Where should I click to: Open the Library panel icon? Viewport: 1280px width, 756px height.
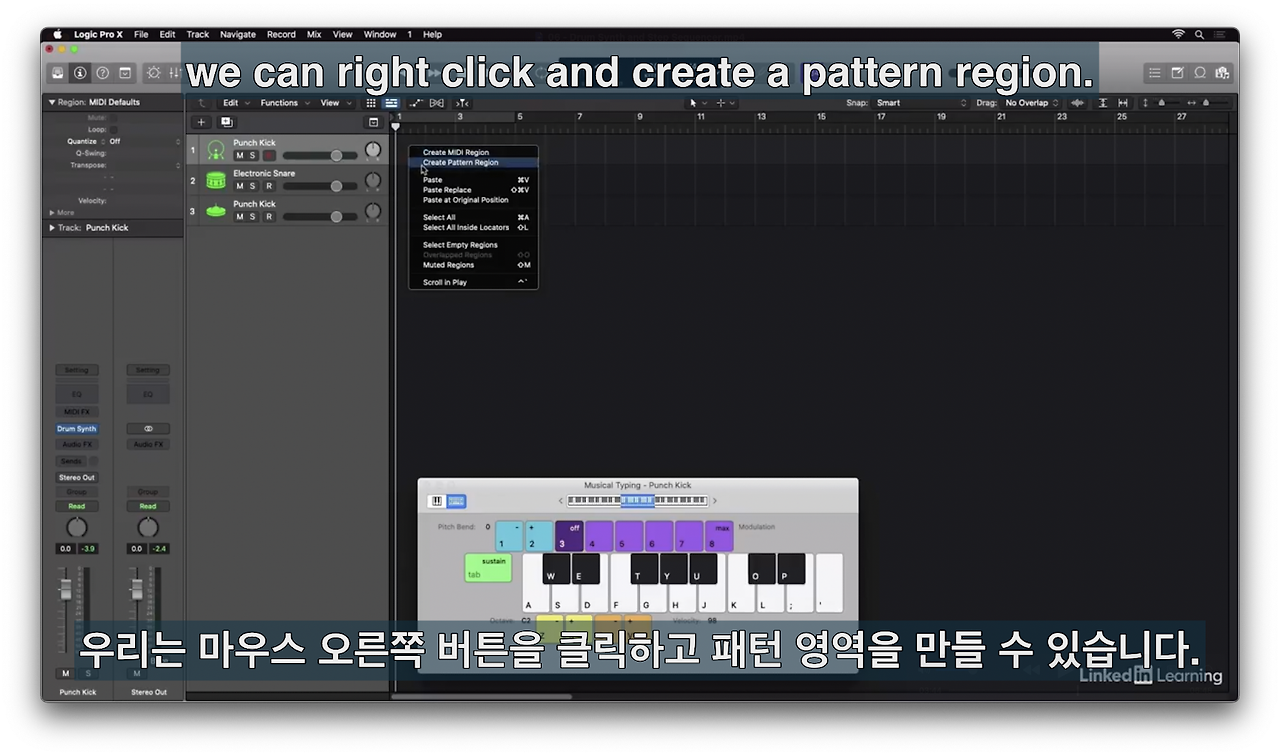(58, 73)
